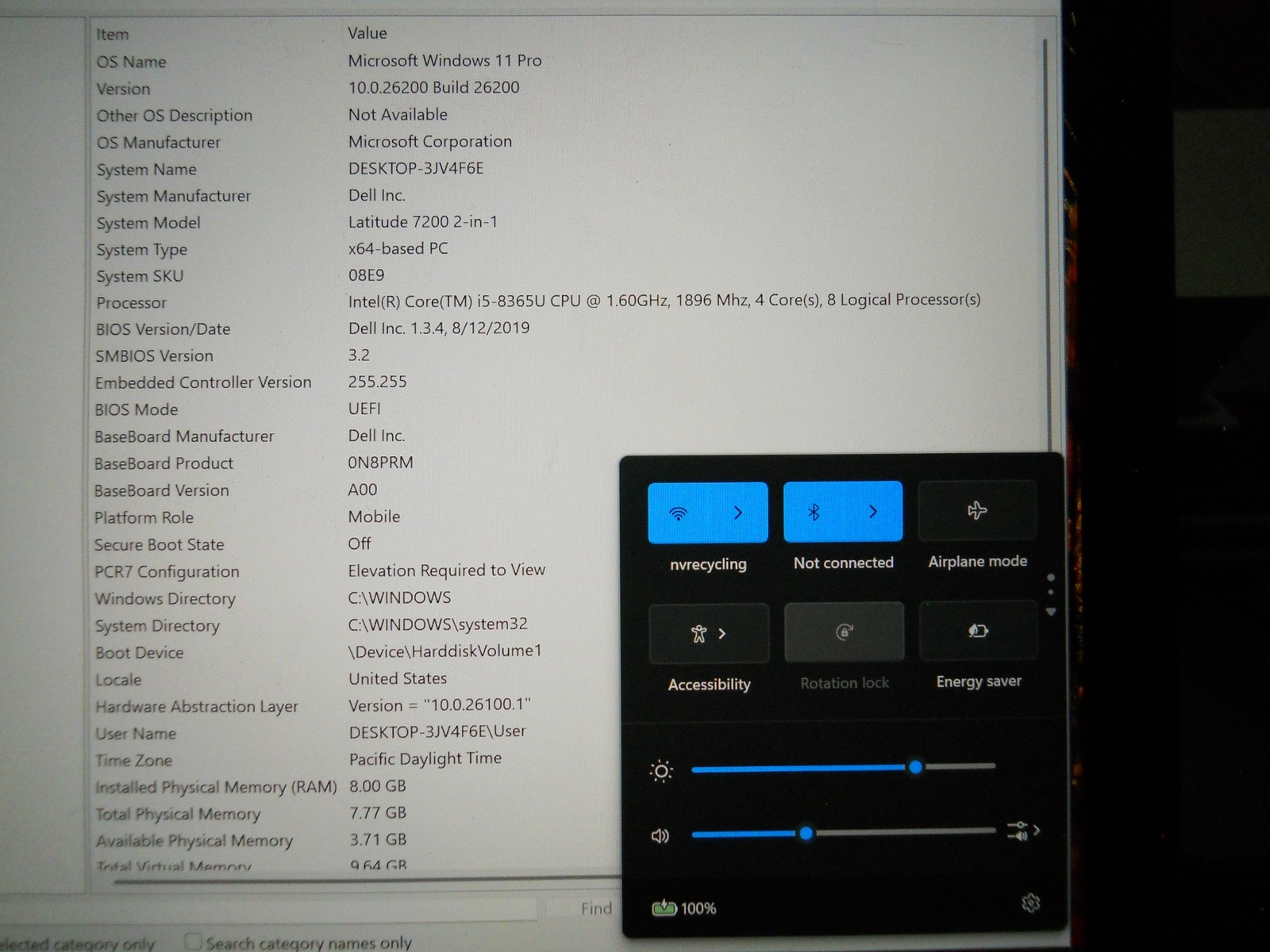1270x952 pixels.
Task: Select Elevation Required to View value
Action: tap(447, 570)
